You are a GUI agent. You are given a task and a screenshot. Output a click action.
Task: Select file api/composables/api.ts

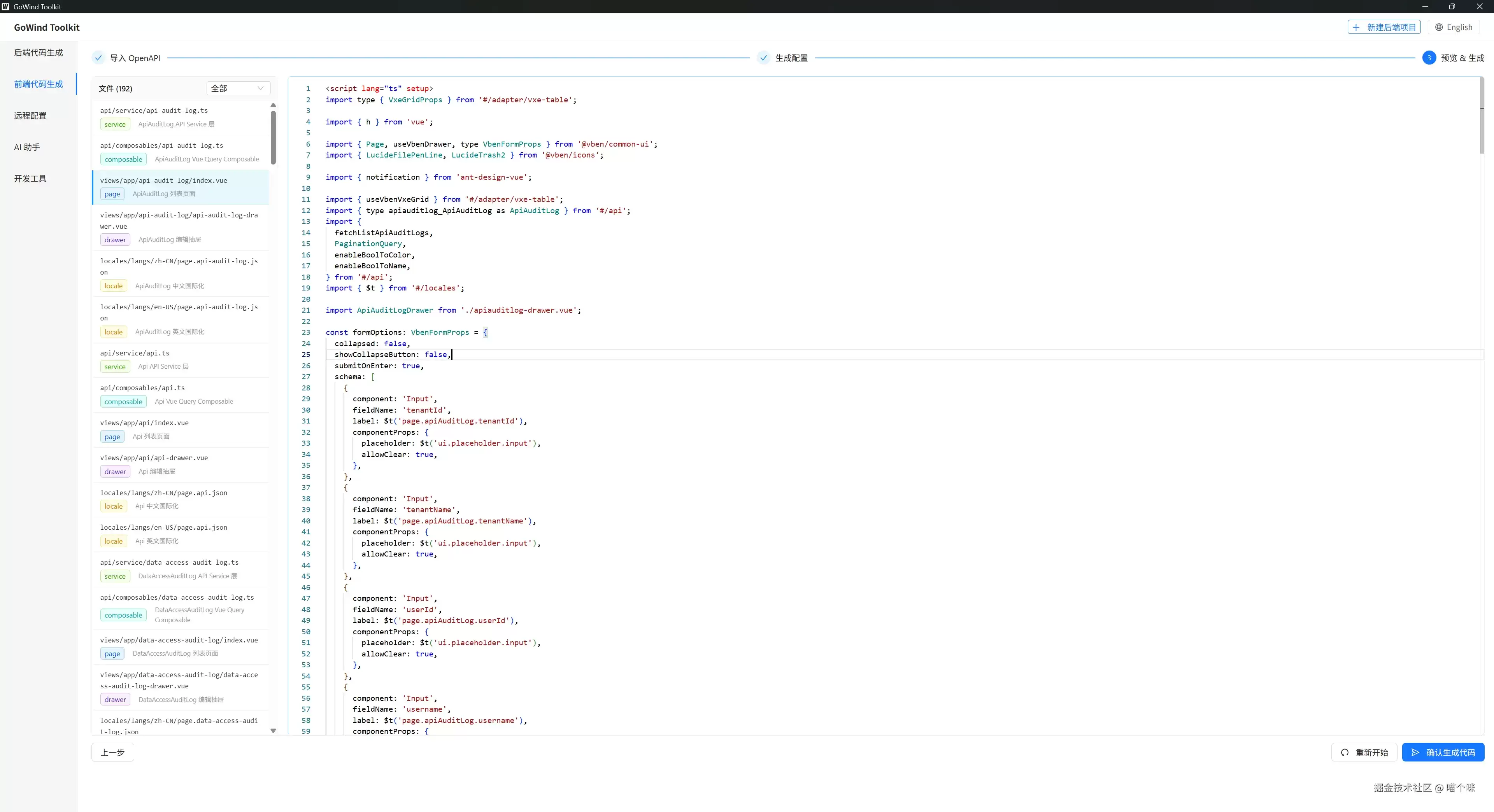[x=181, y=395]
